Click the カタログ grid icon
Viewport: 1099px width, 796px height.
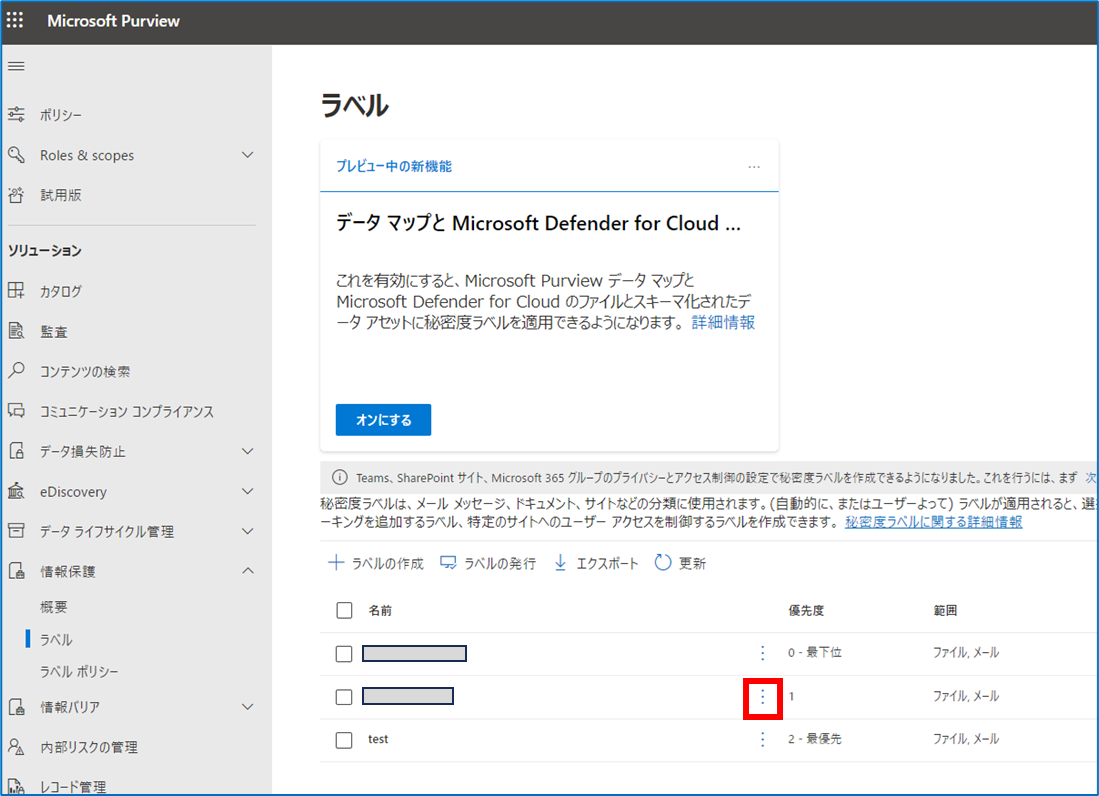(x=16, y=290)
